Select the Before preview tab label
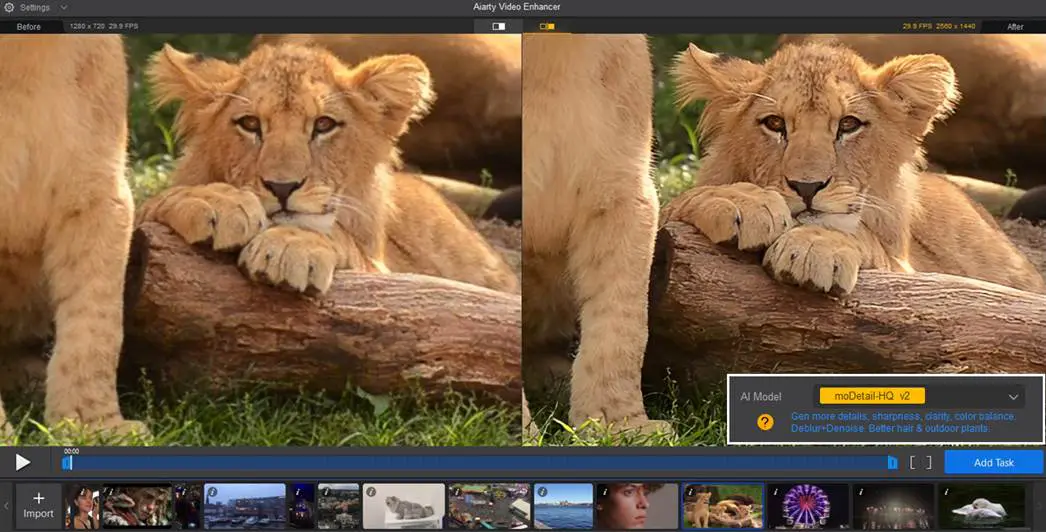The height and width of the screenshot is (532, 1046). [x=29, y=27]
